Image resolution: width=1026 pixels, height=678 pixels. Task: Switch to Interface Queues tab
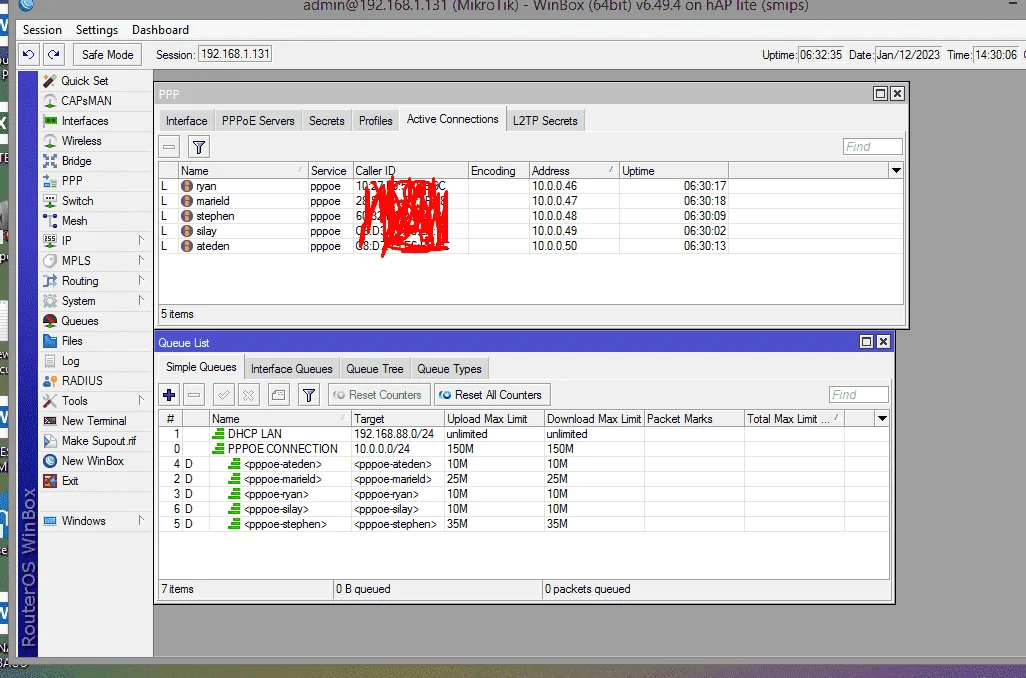click(x=292, y=369)
